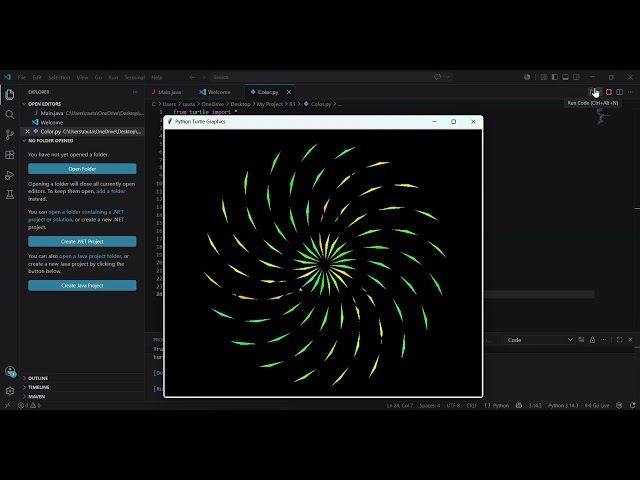The image size is (640, 480).
Task: Open Explorer Views and More Actions ellipsis
Action: point(135,92)
